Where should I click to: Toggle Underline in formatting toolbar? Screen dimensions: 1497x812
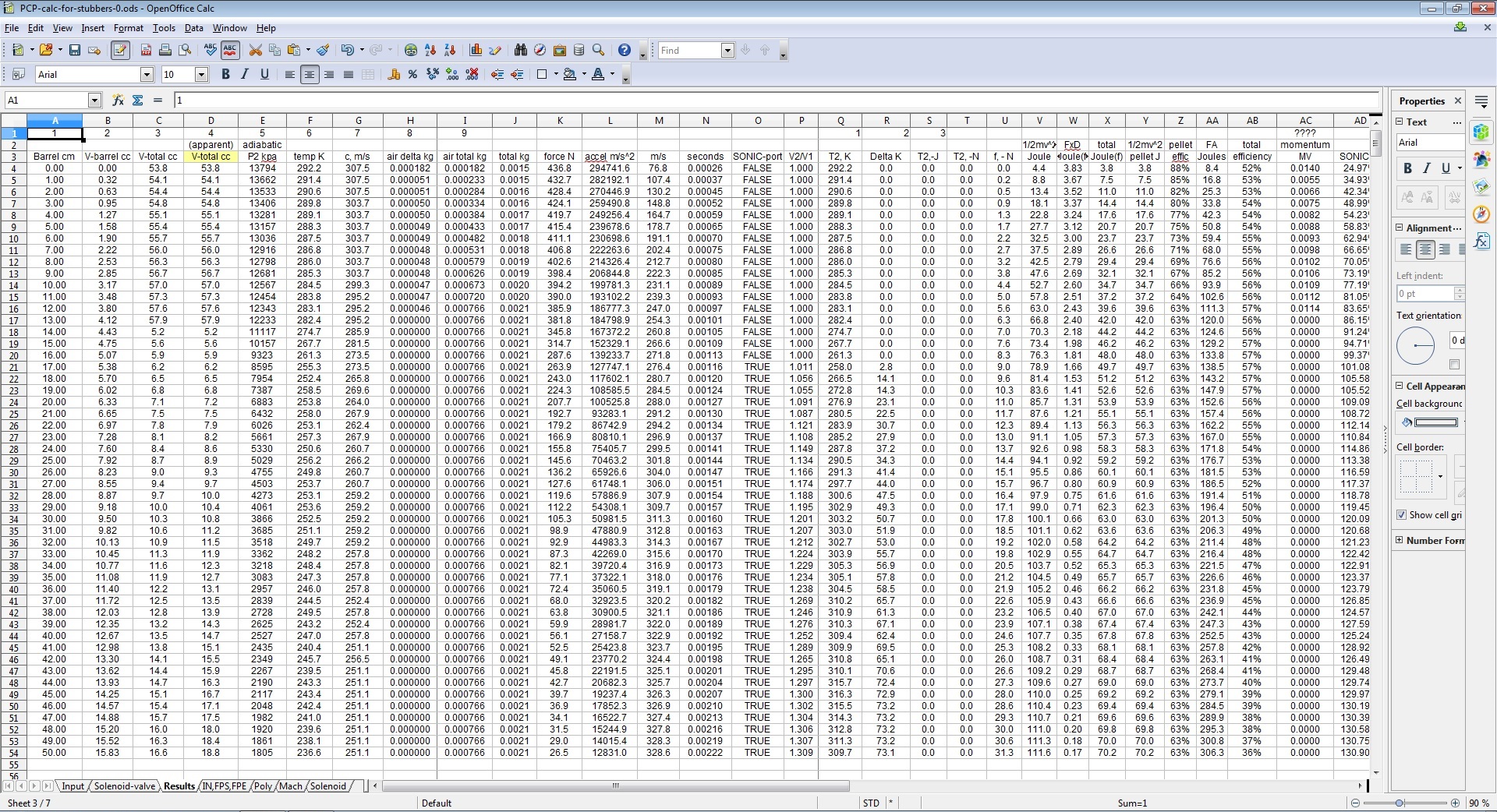pyautogui.click(x=264, y=75)
